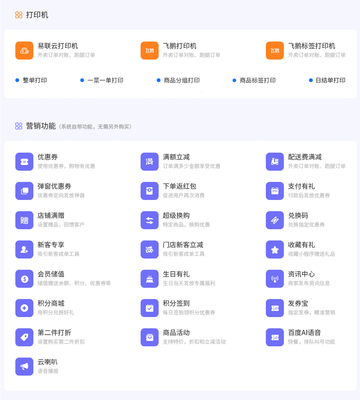Select the 超级换购 swap arrows icon

pyautogui.click(x=149, y=220)
